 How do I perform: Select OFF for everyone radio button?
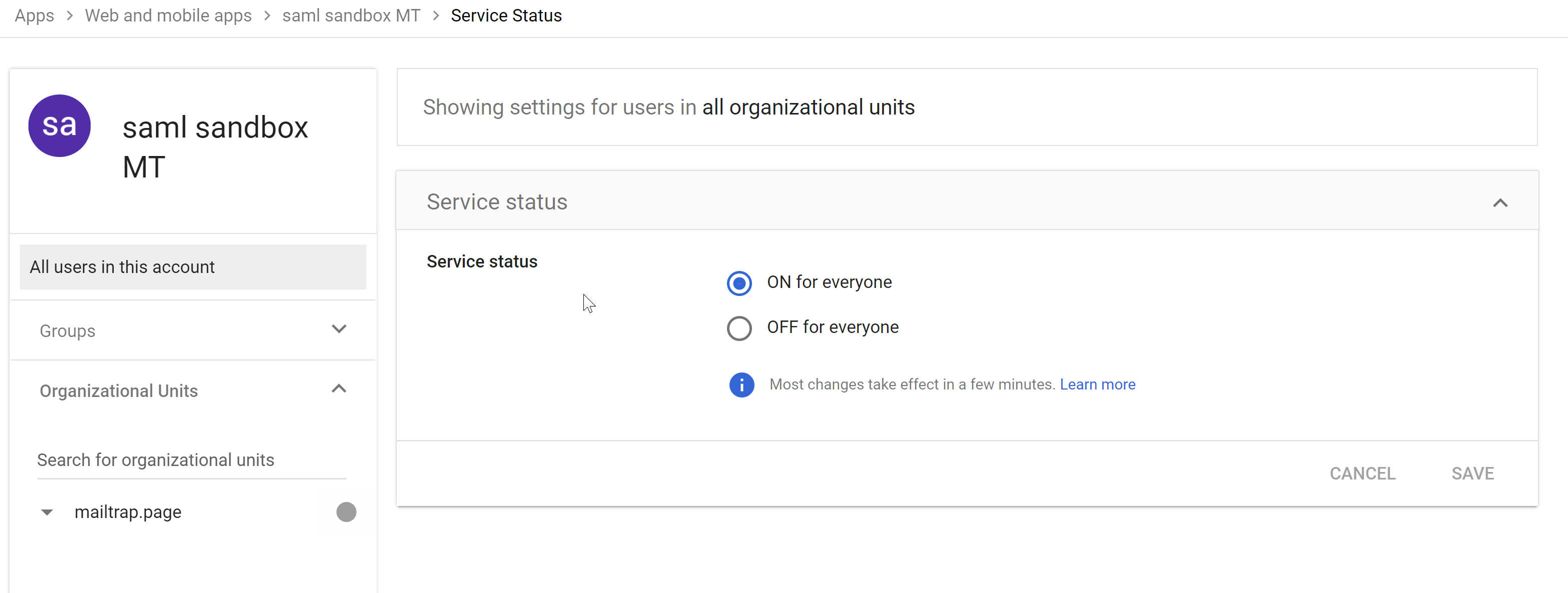tap(739, 328)
